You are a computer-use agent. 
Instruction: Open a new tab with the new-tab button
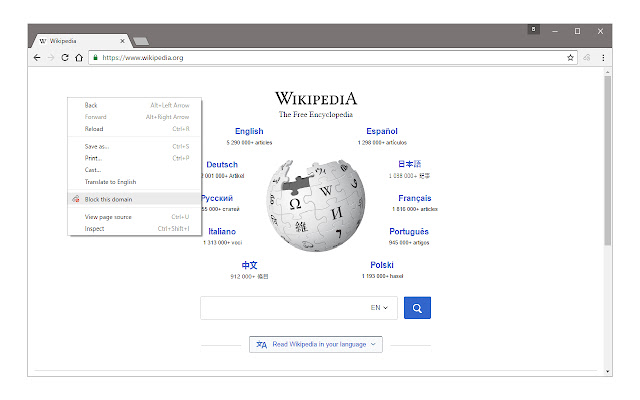(x=141, y=41)
